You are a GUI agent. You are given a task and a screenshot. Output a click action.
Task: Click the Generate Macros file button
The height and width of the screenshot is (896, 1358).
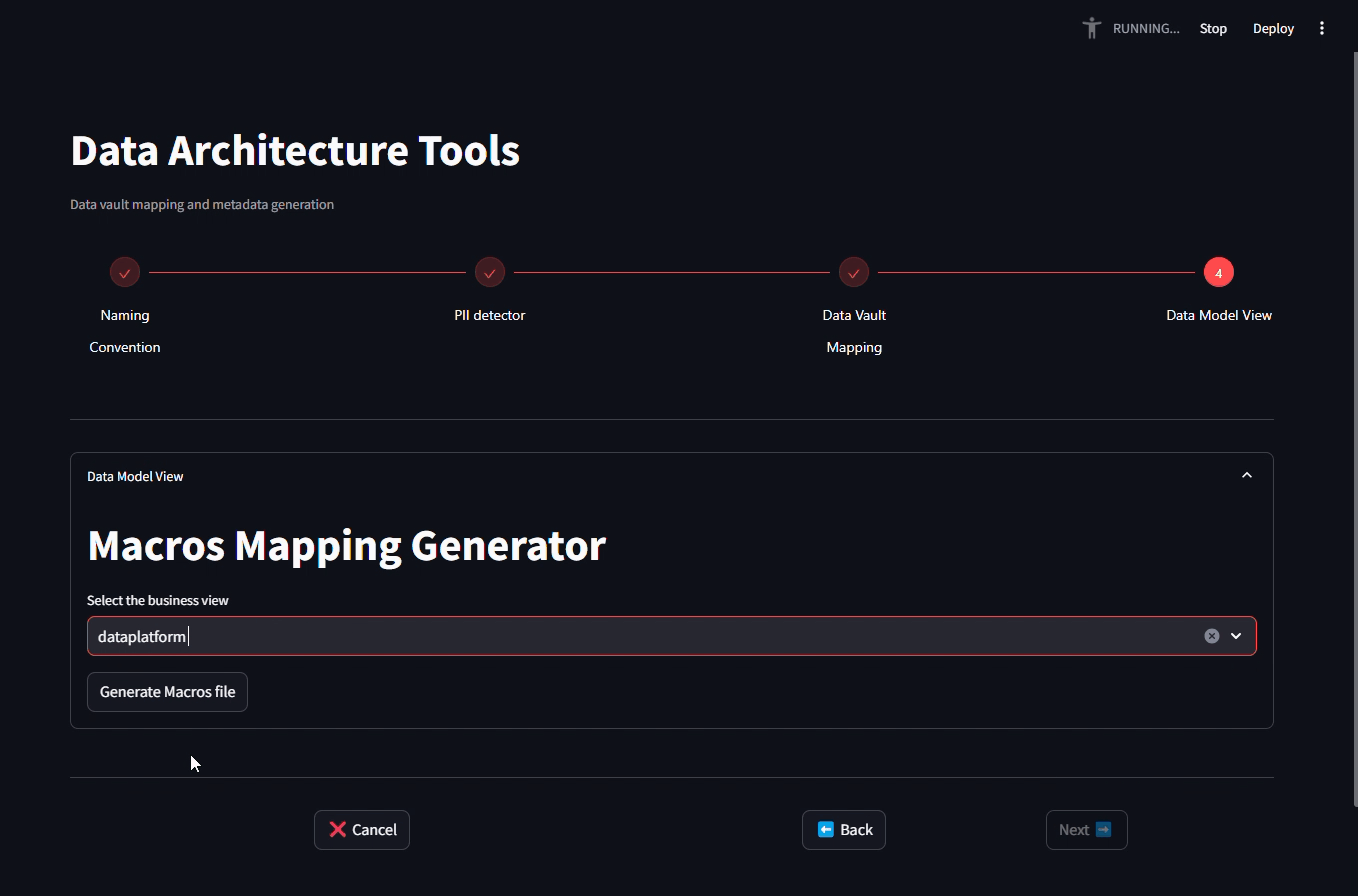tap(167, 691)
